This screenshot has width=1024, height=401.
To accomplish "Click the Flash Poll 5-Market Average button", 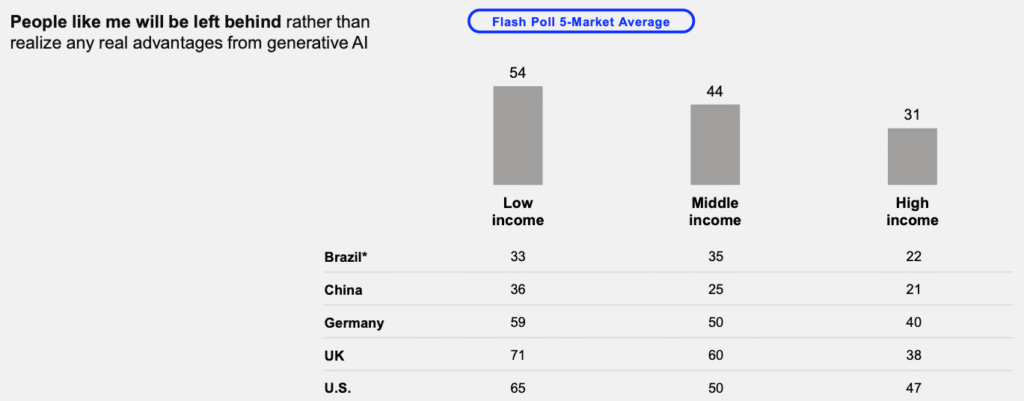I will pyautogui.click(x=580, y=22).
